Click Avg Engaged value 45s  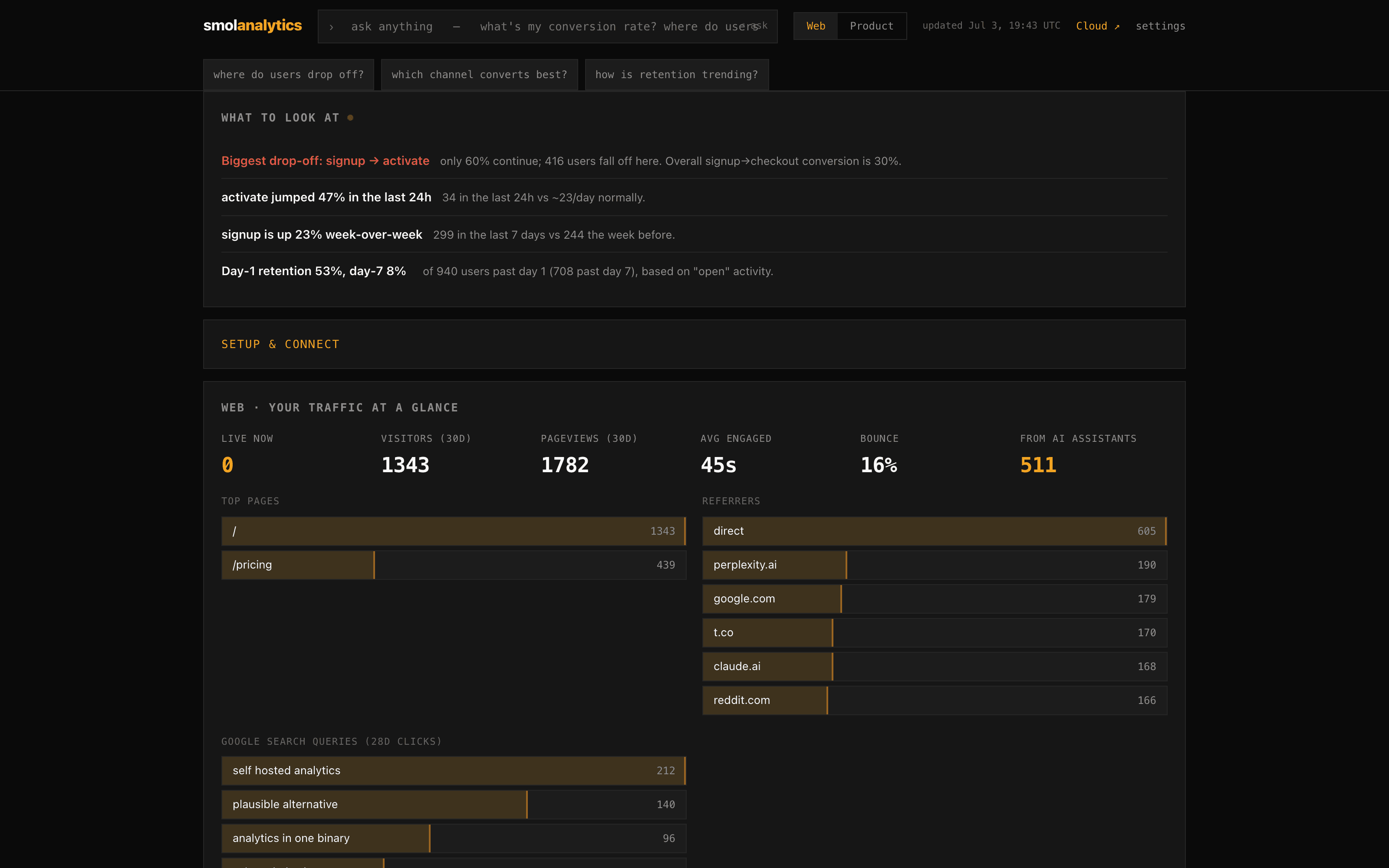tap(718, 465)
